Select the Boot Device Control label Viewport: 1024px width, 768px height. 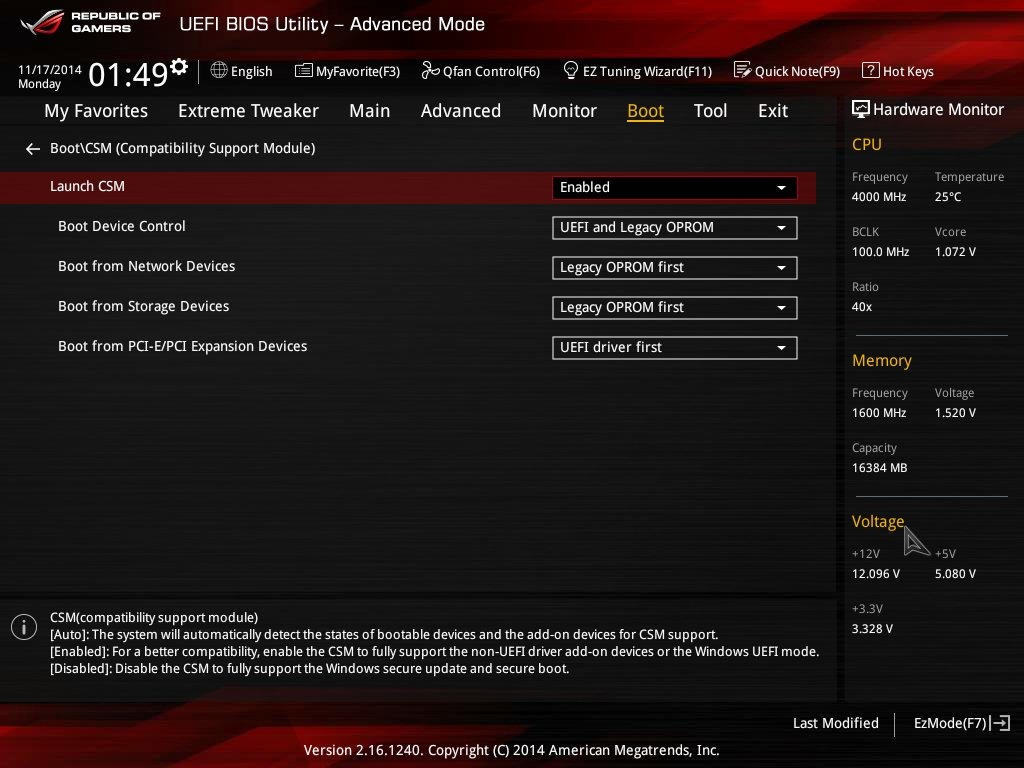[121, 226]
